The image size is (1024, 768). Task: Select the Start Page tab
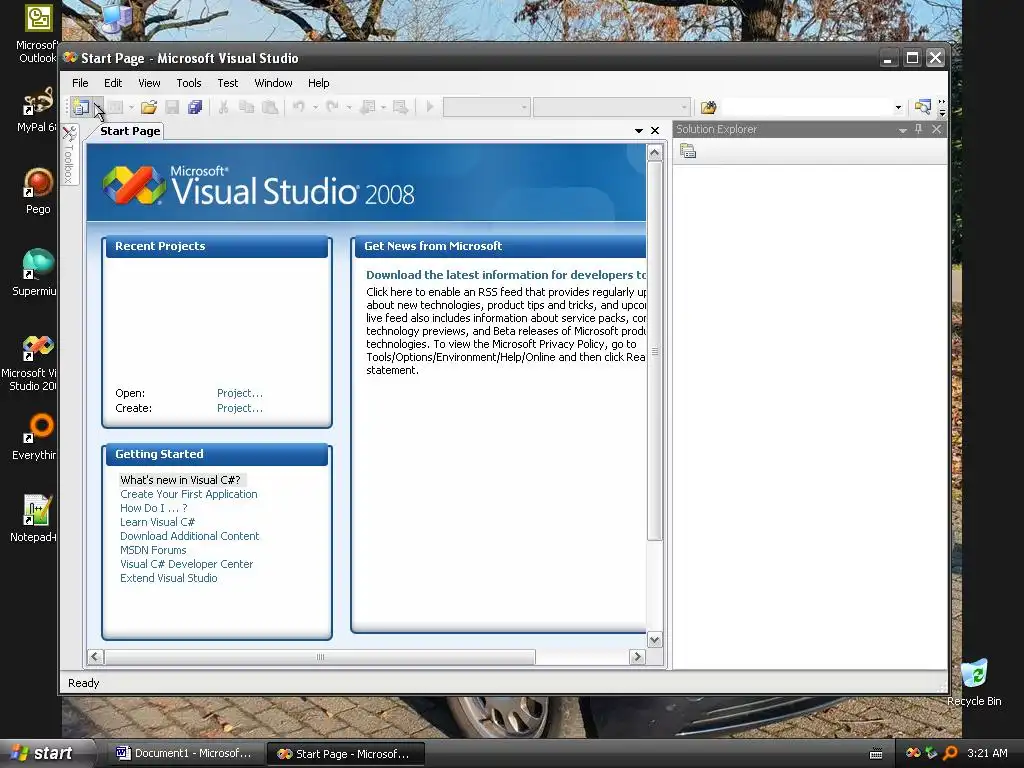pyautogui.click(x=130, y=131)
